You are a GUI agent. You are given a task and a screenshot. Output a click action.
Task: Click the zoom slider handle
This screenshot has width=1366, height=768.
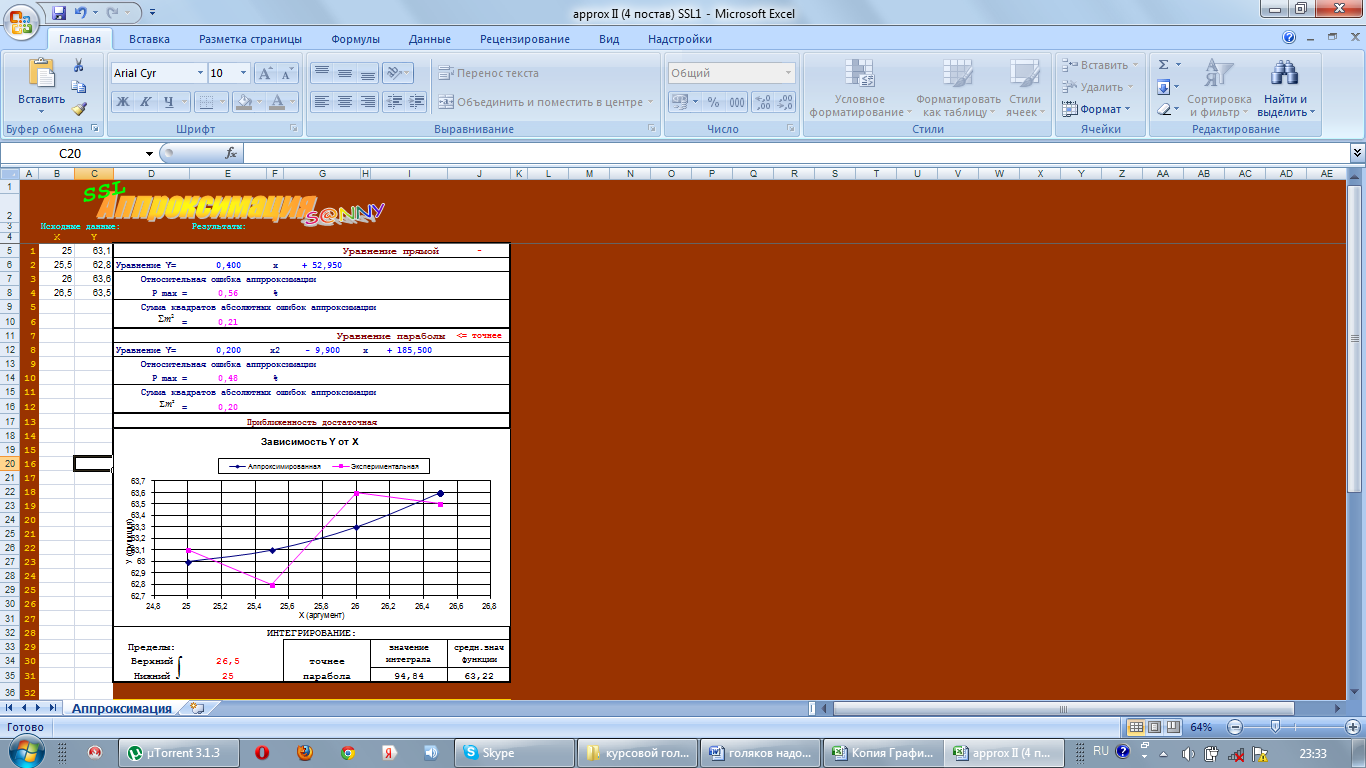click(1273, 727)
